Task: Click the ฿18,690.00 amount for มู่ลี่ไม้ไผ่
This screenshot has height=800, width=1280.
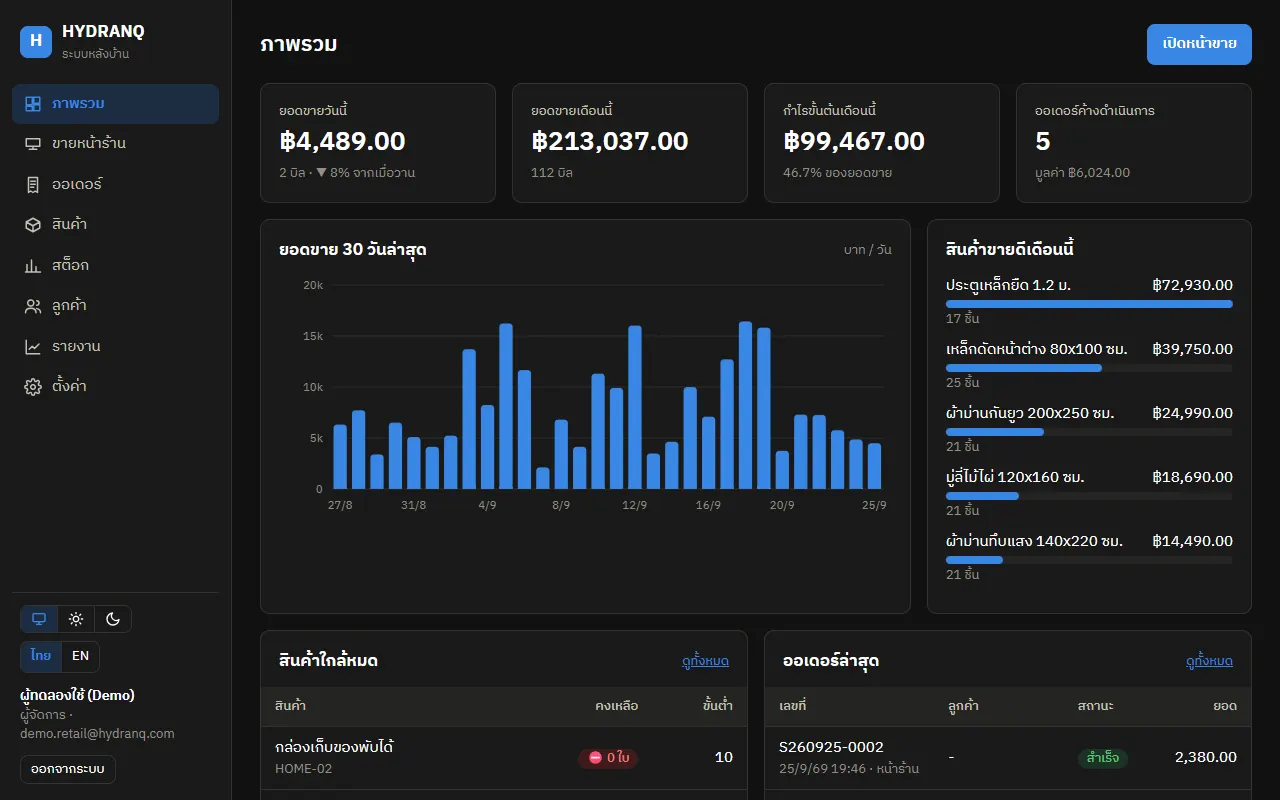Action: pyautogui.click(x=1192, y=477)
